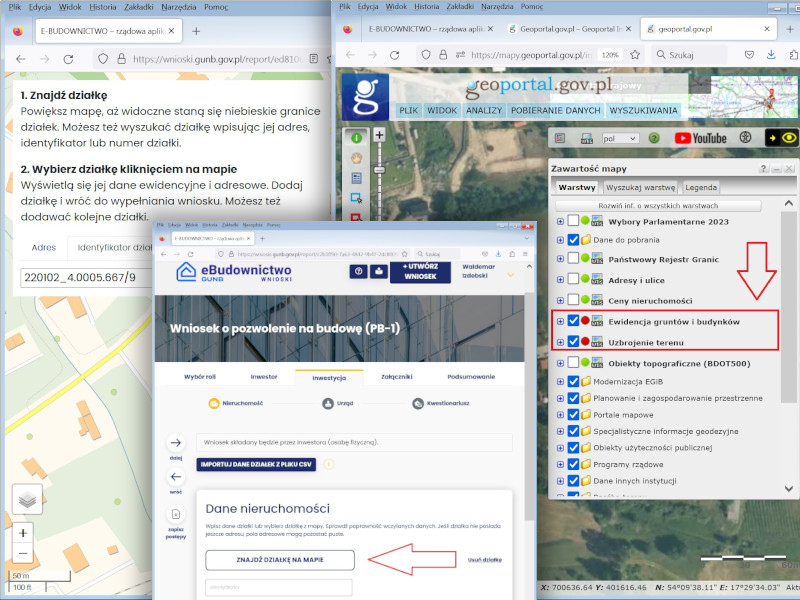Expand the Państwowy Rejestr Granic layer

[560, 259]
